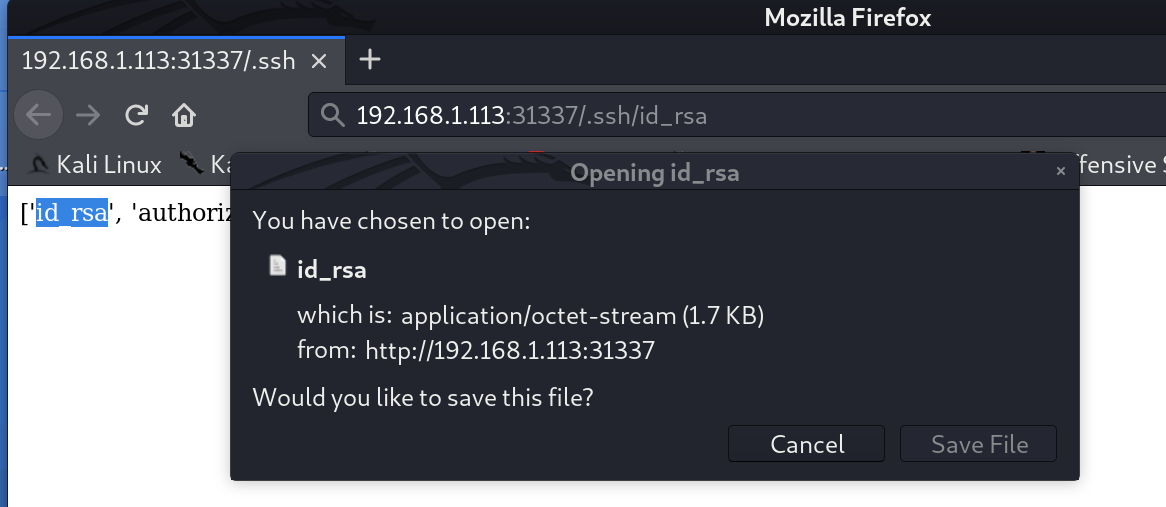Open the Kali Linux bookmark

[x=96, y=164]
